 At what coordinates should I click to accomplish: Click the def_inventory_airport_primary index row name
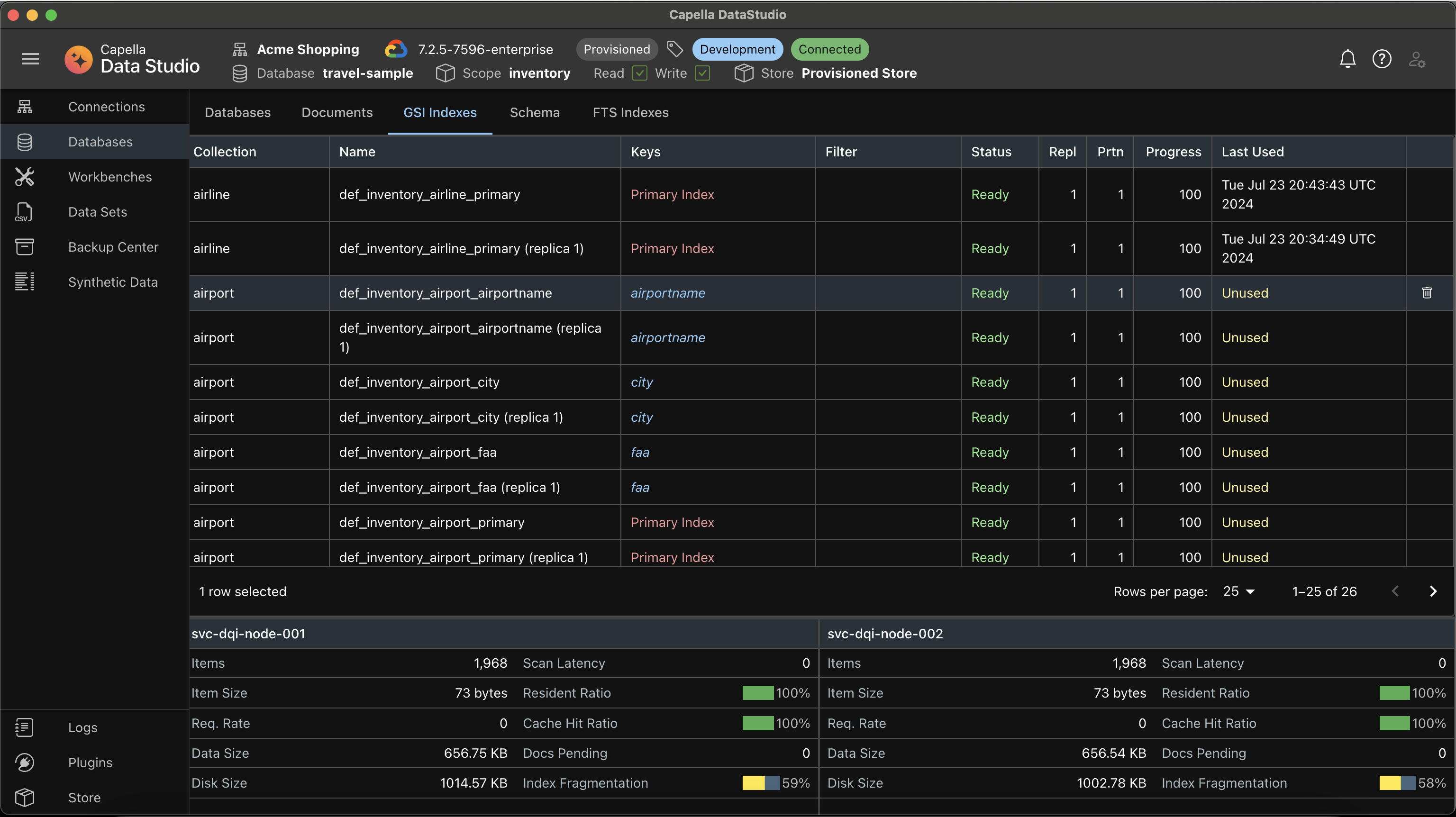(x=432, y=522)
